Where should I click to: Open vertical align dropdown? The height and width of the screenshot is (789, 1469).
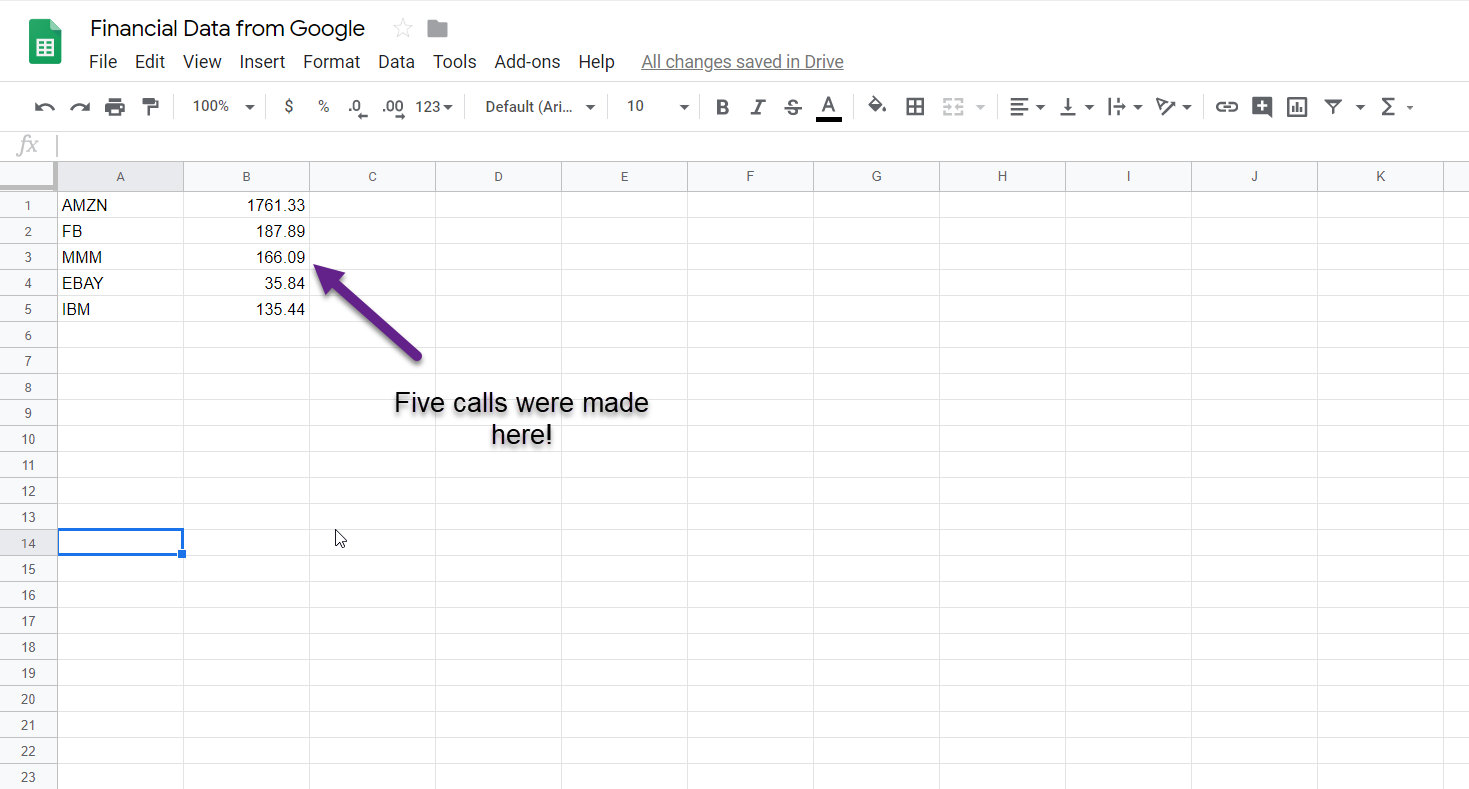tap(1076, 107)
